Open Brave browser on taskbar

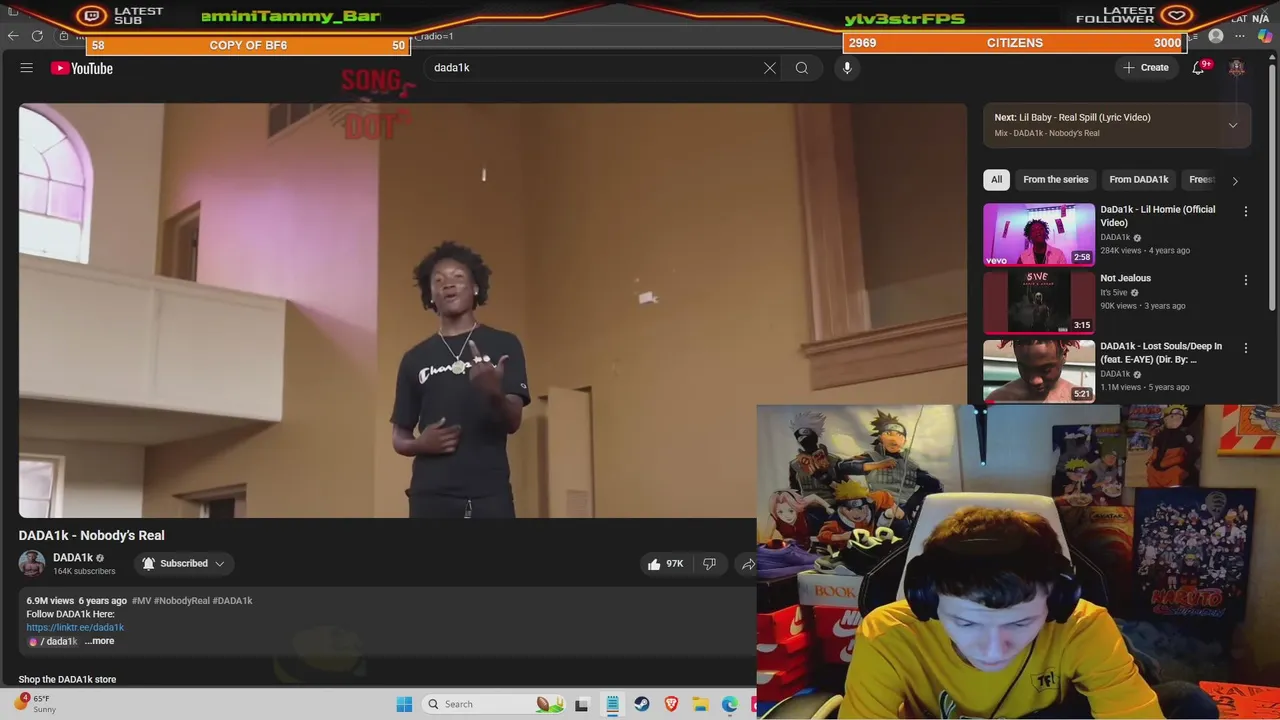[671, 704]
